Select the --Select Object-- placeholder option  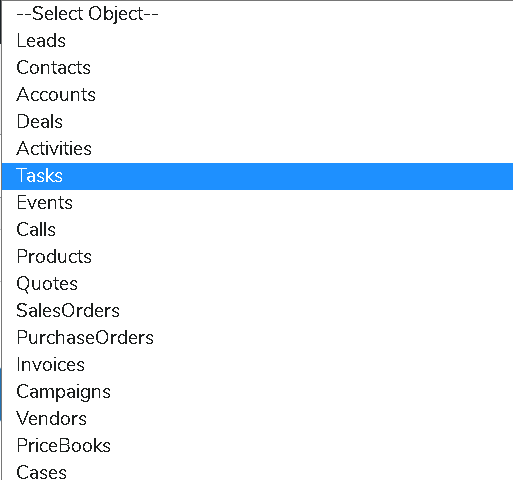[257, 14]
